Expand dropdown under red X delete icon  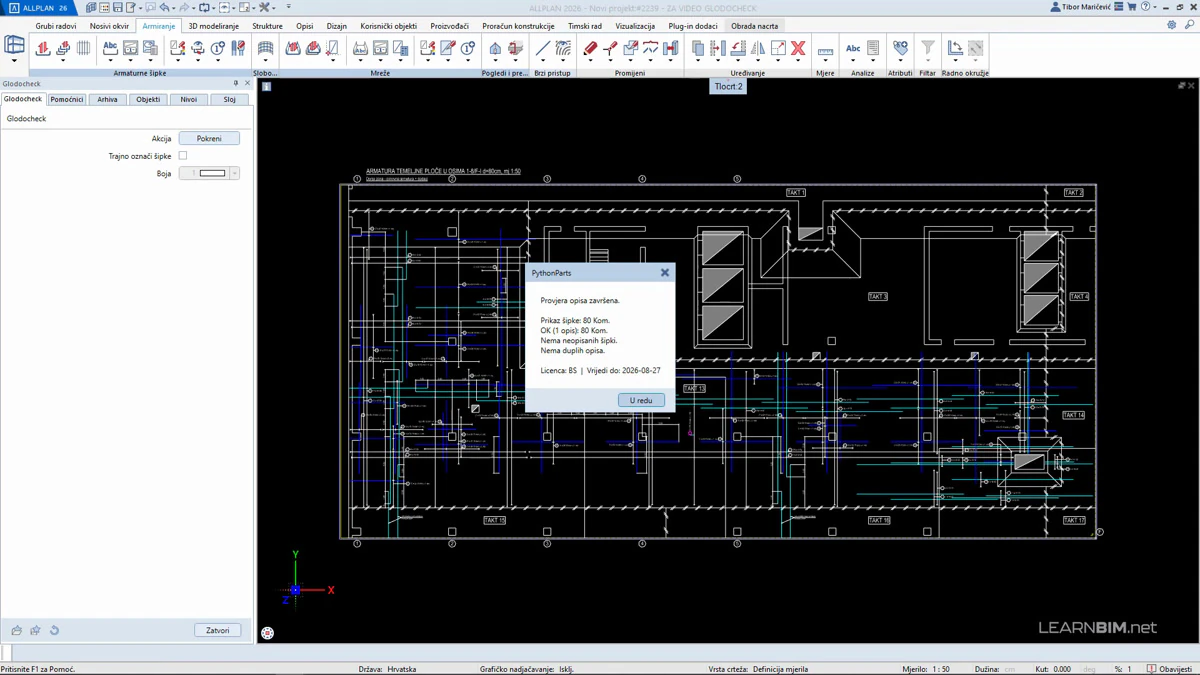click(798, 61)
